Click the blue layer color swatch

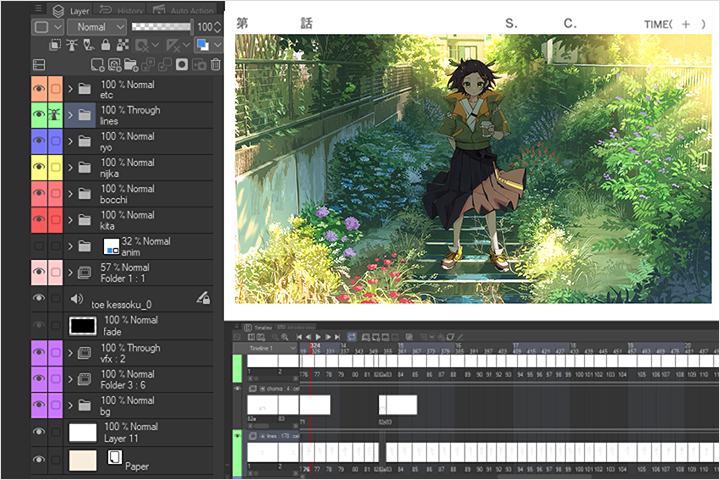[x=202, y=45]
